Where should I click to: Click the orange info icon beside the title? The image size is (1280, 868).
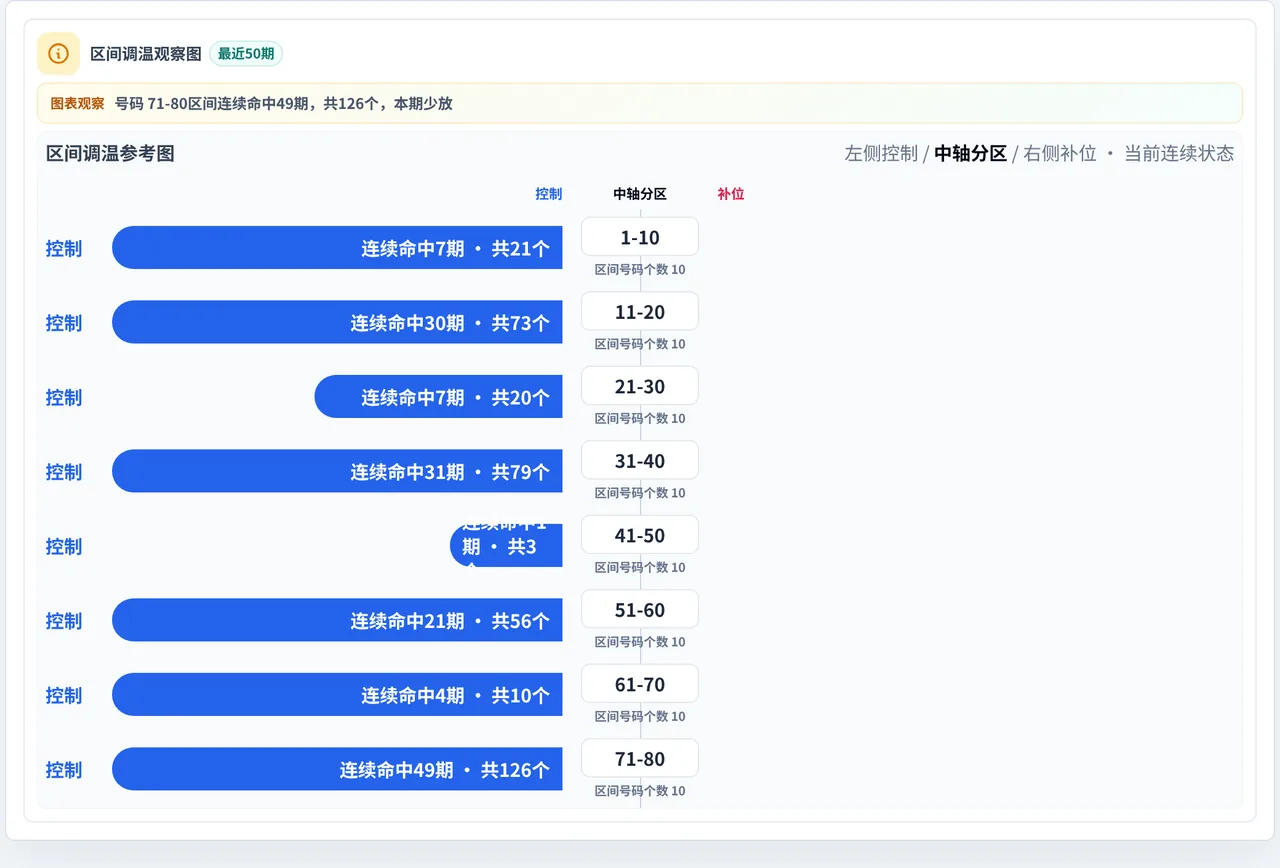pyautogui.click(x=58, y=53)
